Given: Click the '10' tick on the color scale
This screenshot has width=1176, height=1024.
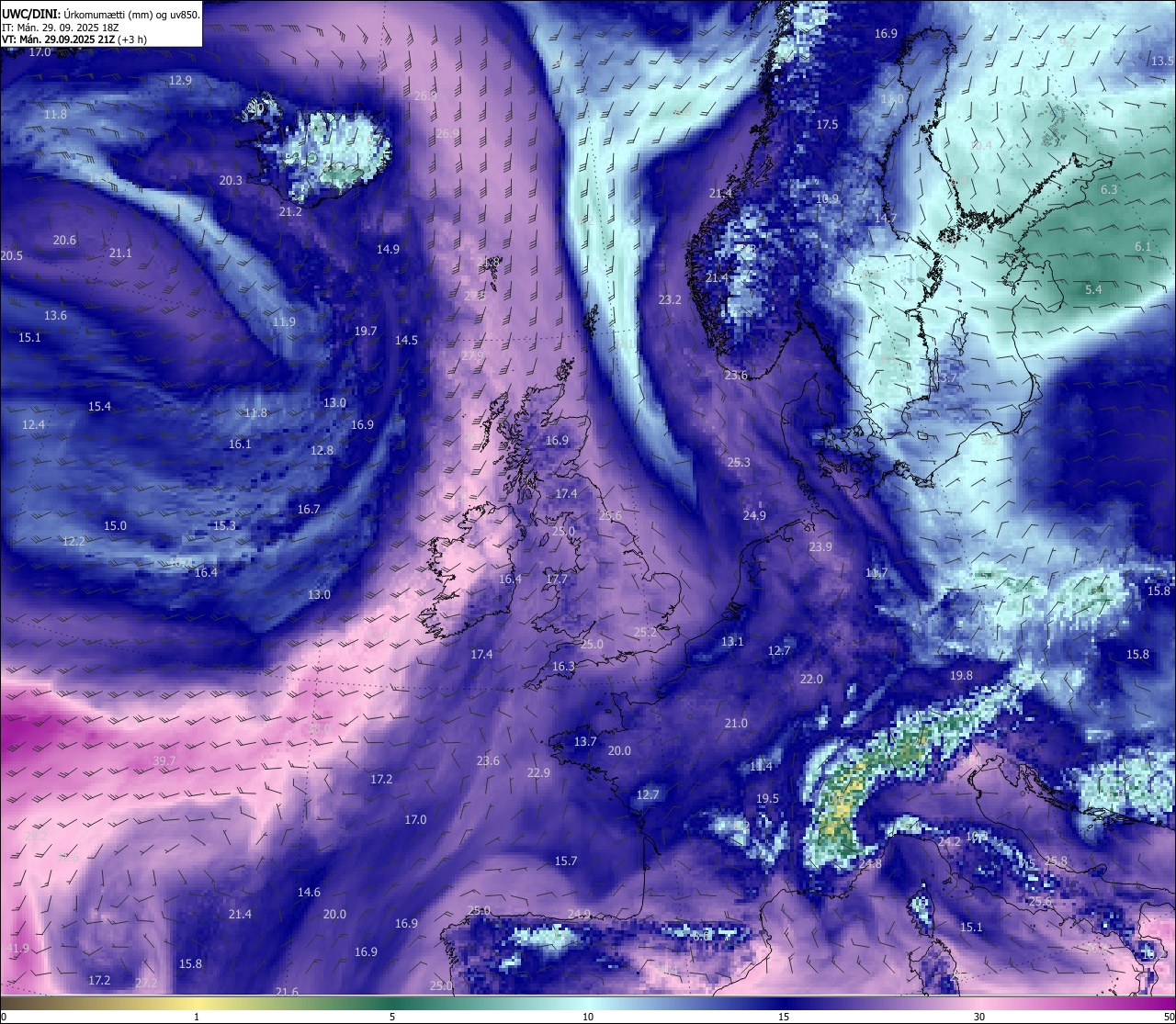Looking at the screenshot, I should pos(588,1017).
